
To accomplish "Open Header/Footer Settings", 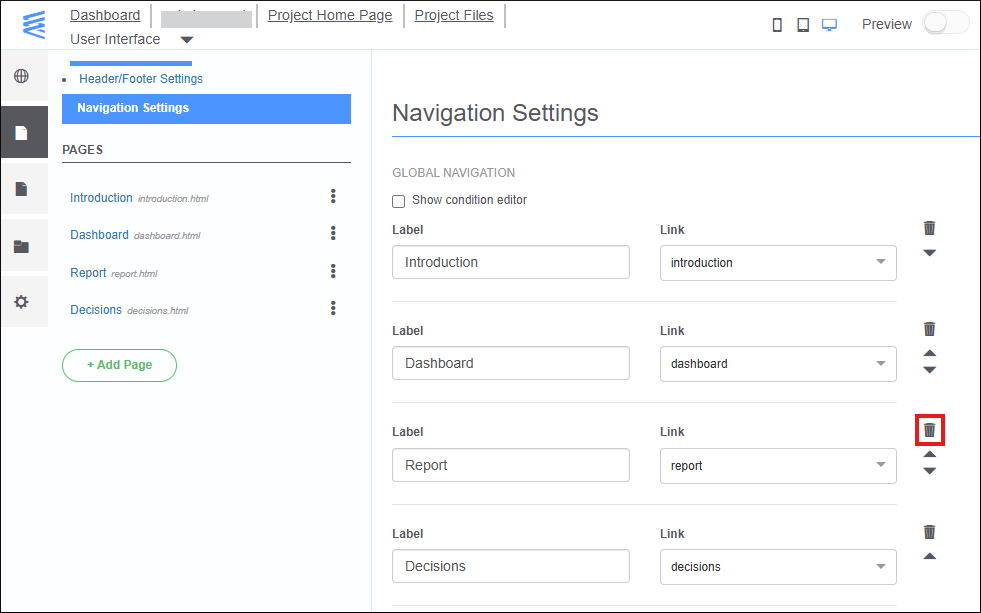I will [139, 78].
